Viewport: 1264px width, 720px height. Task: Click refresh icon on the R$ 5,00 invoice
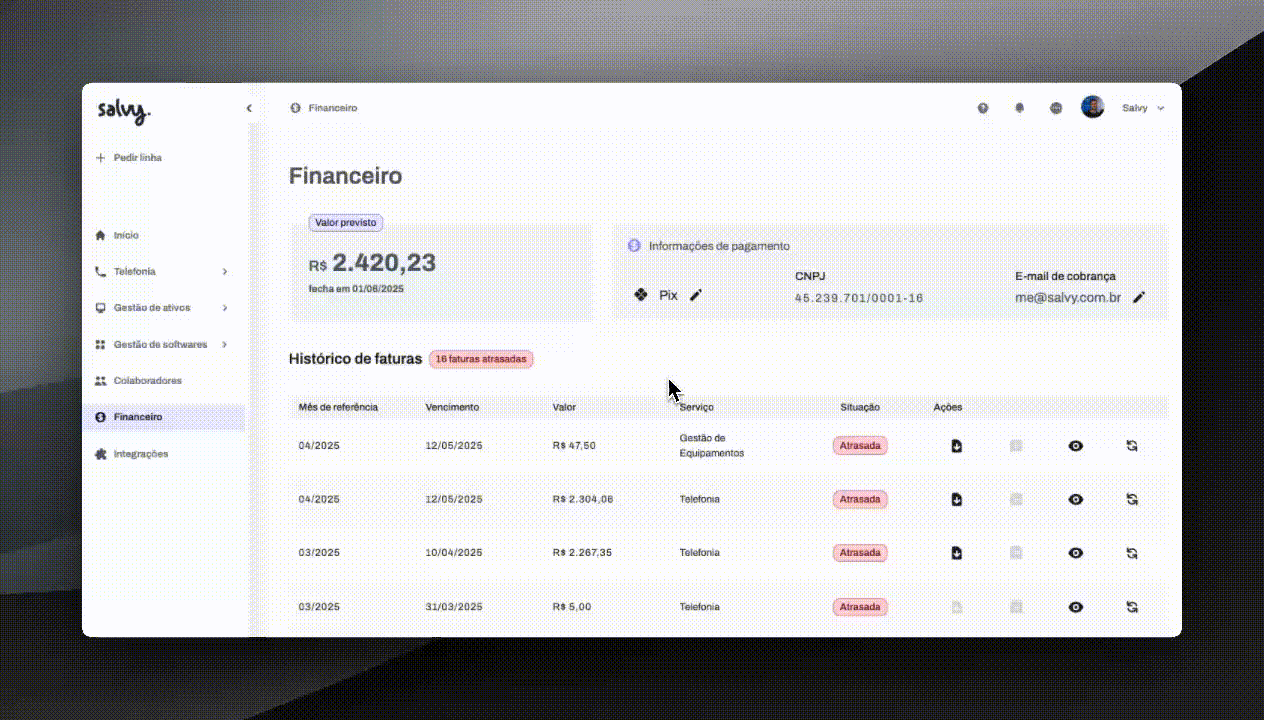click(x=1132, y=607)
